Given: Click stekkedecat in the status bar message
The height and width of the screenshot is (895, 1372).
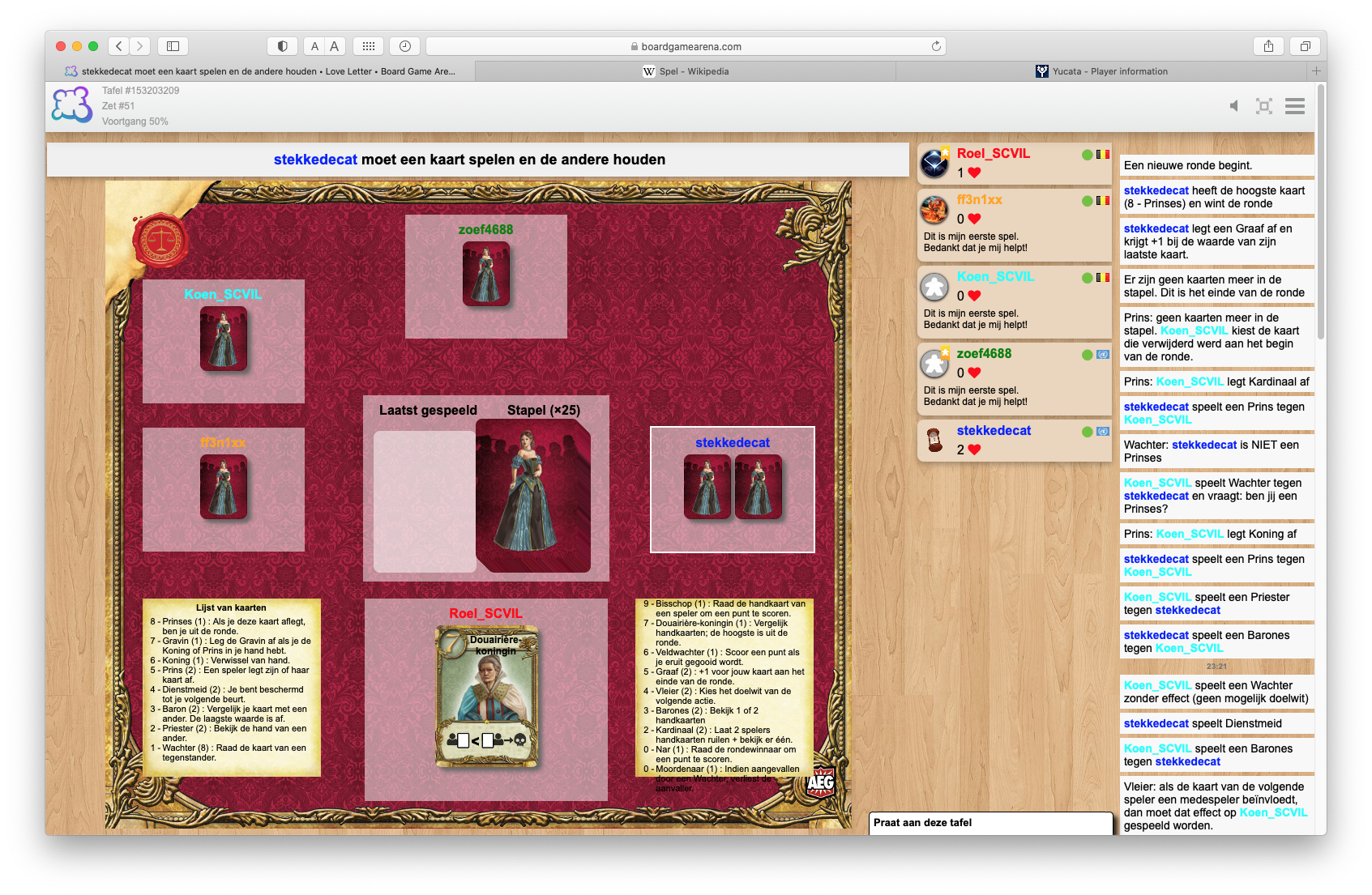Looking at the screenshot, I should [315, 160].
